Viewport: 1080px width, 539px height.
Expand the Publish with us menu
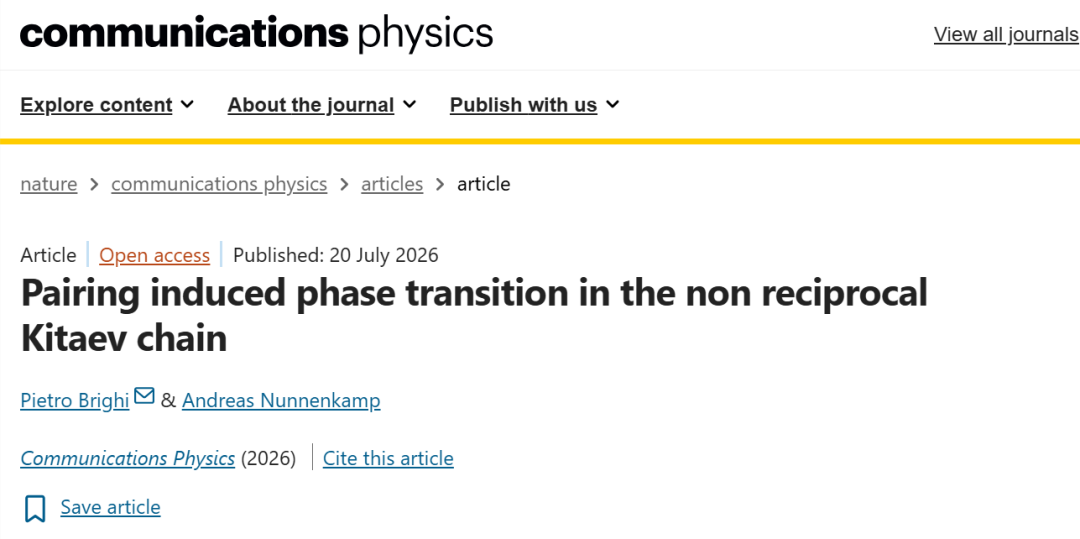coord(535,105)
